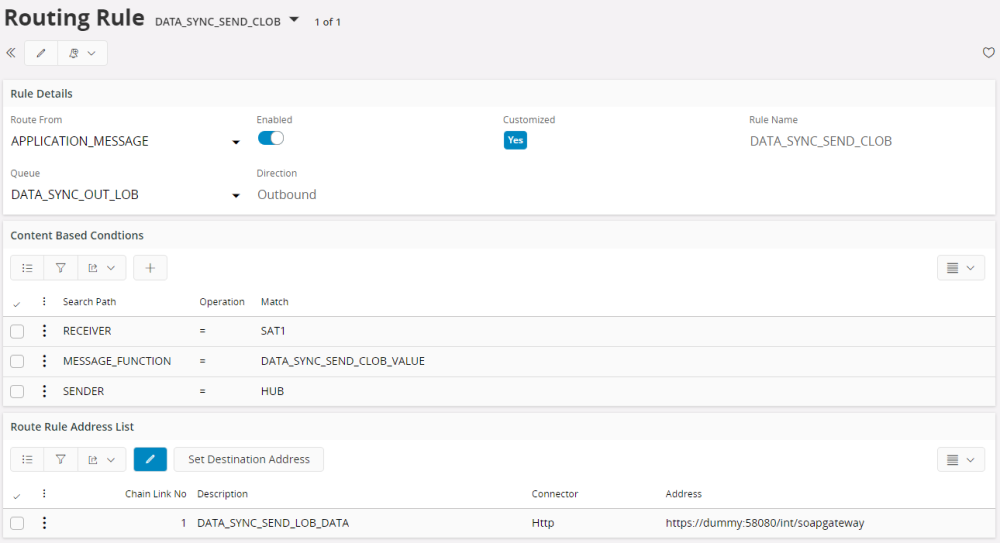
Task: Open the Route From dropdown
Action: (236, 142)
